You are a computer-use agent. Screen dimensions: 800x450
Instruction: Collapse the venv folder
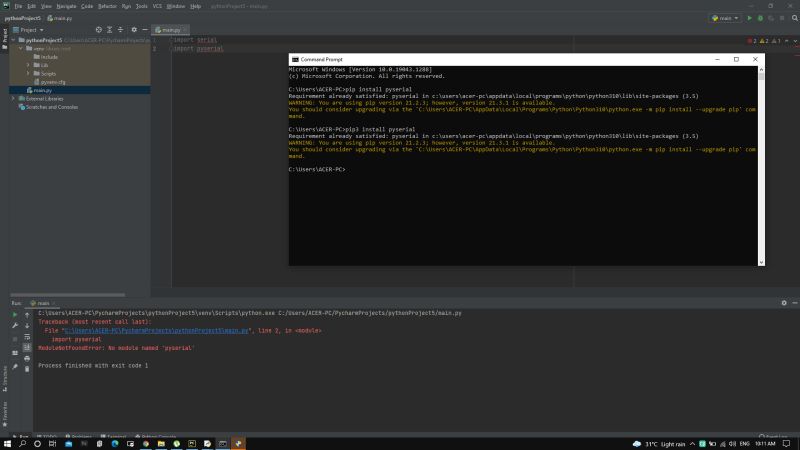click(21, 48)
